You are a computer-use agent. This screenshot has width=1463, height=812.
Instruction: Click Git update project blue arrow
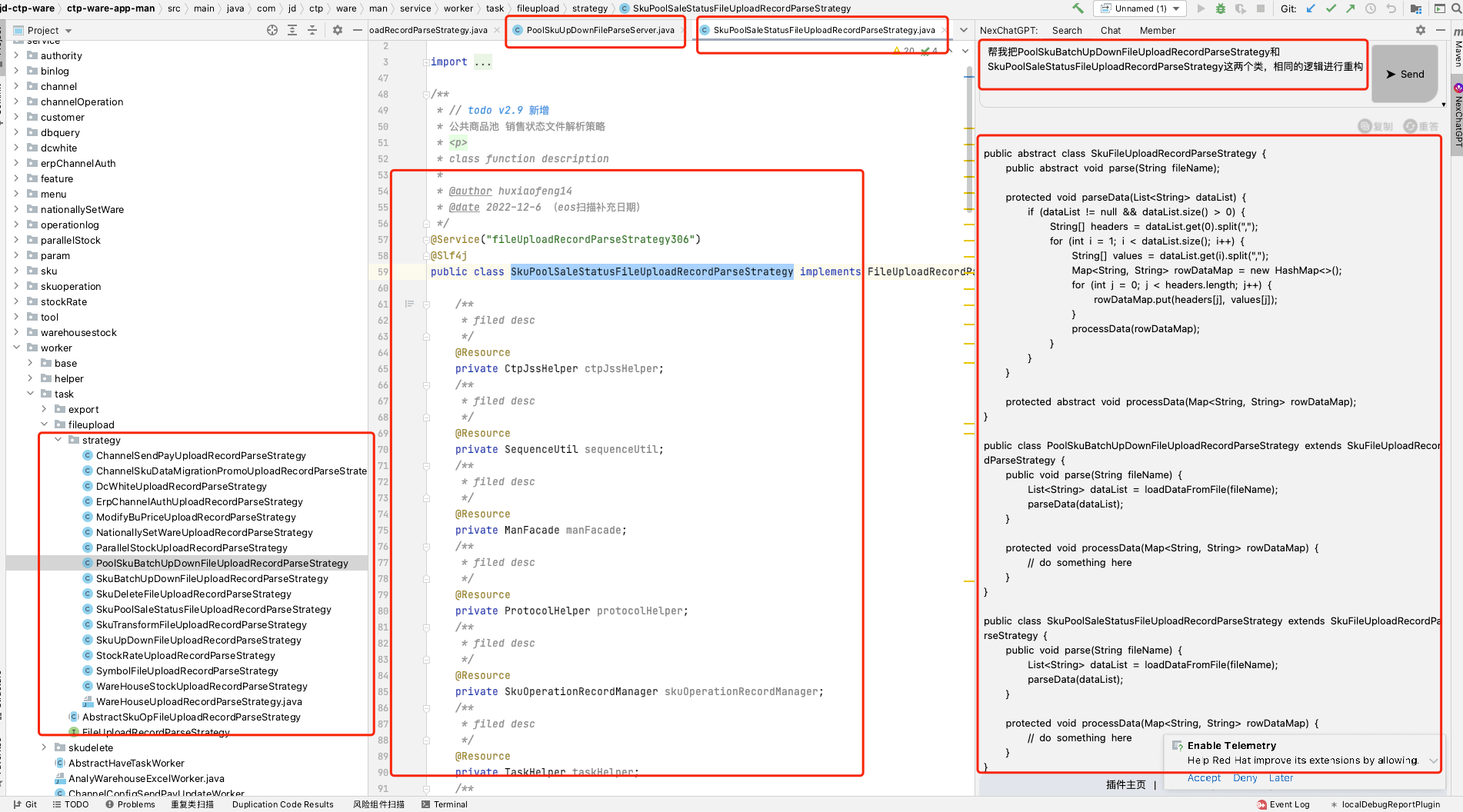tap(1311, 8)
